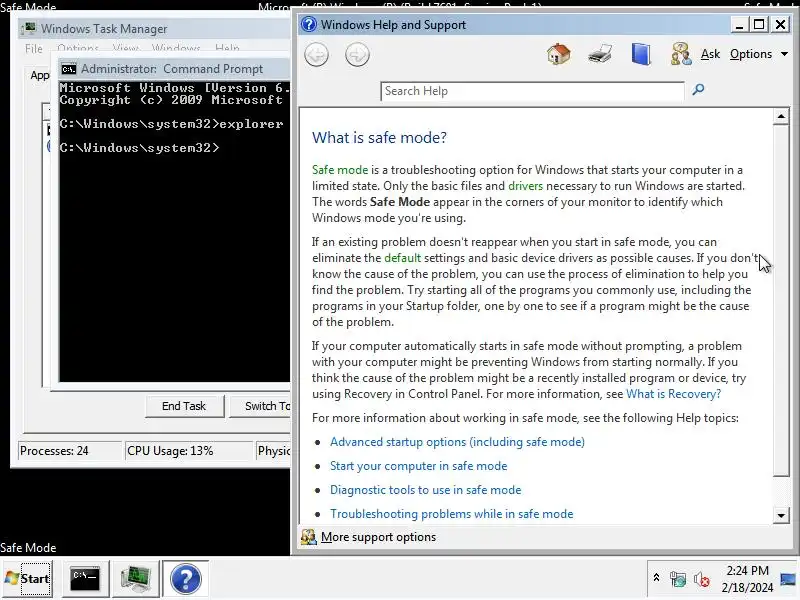Open 'Diagnostic tools to use in safe mode'
This screenshot has width=800, height=600.
(426, 490)
